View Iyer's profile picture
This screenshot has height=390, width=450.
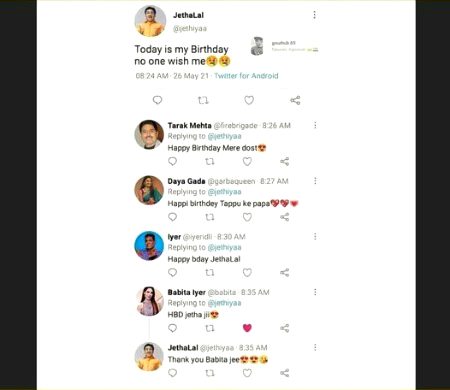coord(149,246)
